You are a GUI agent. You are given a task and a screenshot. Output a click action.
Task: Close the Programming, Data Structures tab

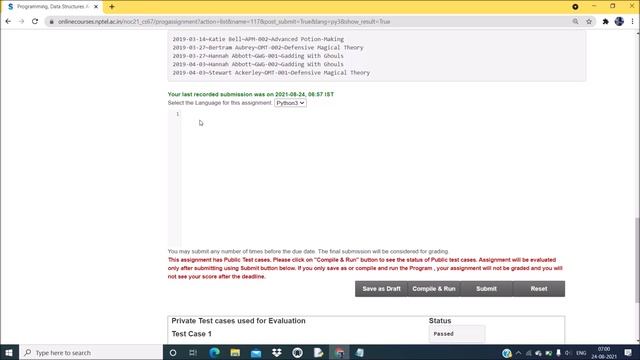coord(96,7)
